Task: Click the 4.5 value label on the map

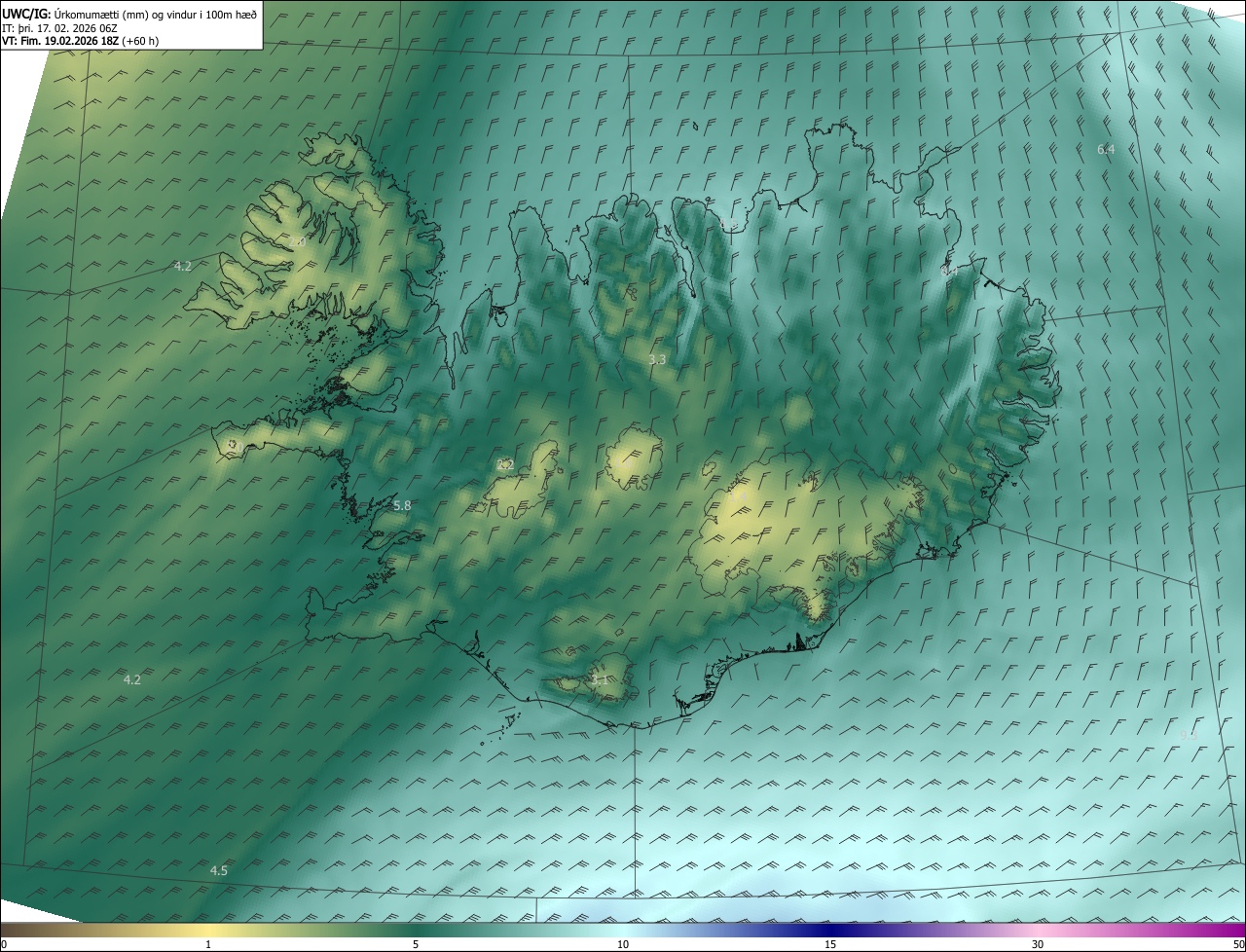Action: (x=219, y=870)
